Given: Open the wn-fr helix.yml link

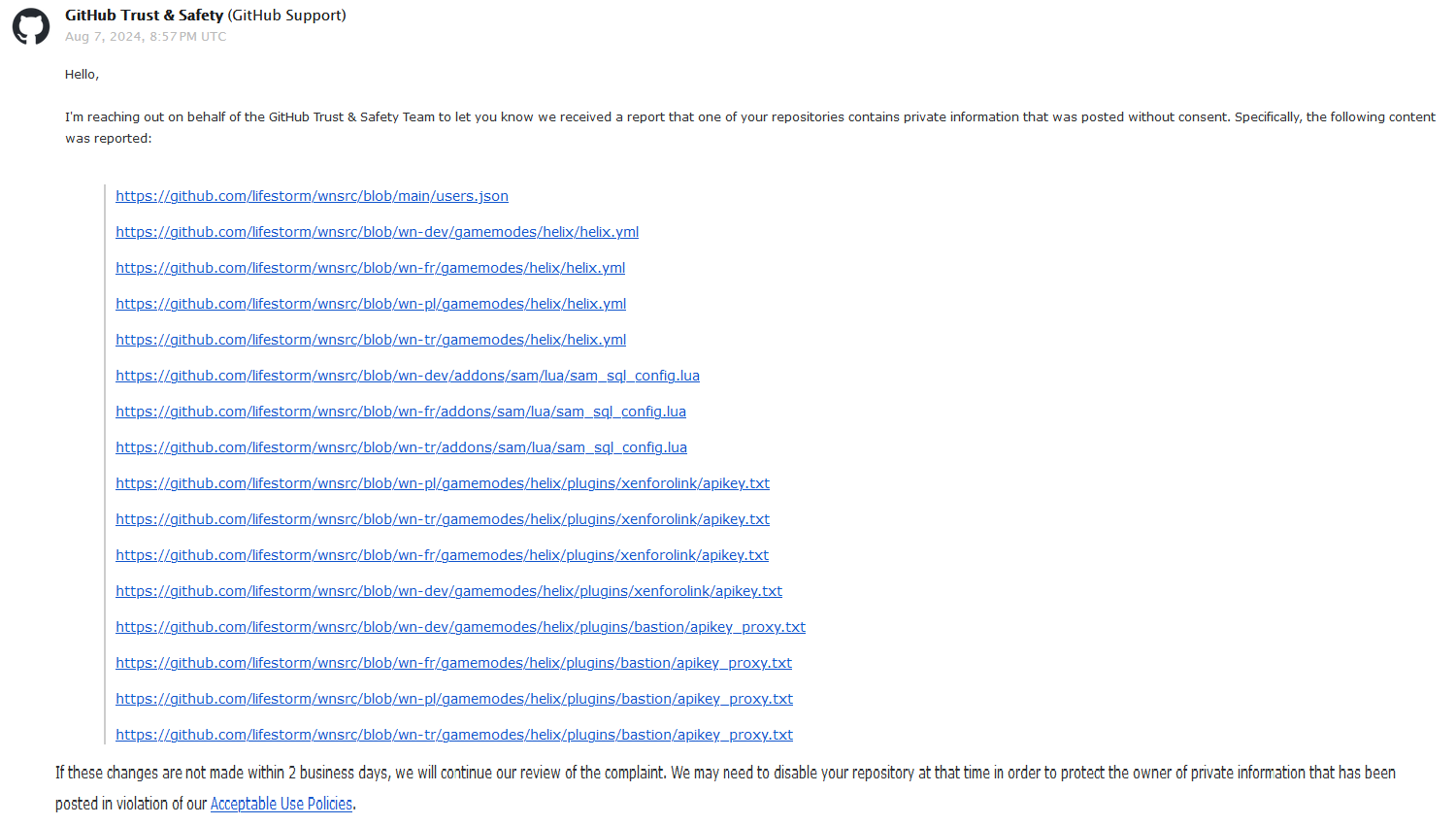Looking at the screenshot, I should click(x=370, y=268).
